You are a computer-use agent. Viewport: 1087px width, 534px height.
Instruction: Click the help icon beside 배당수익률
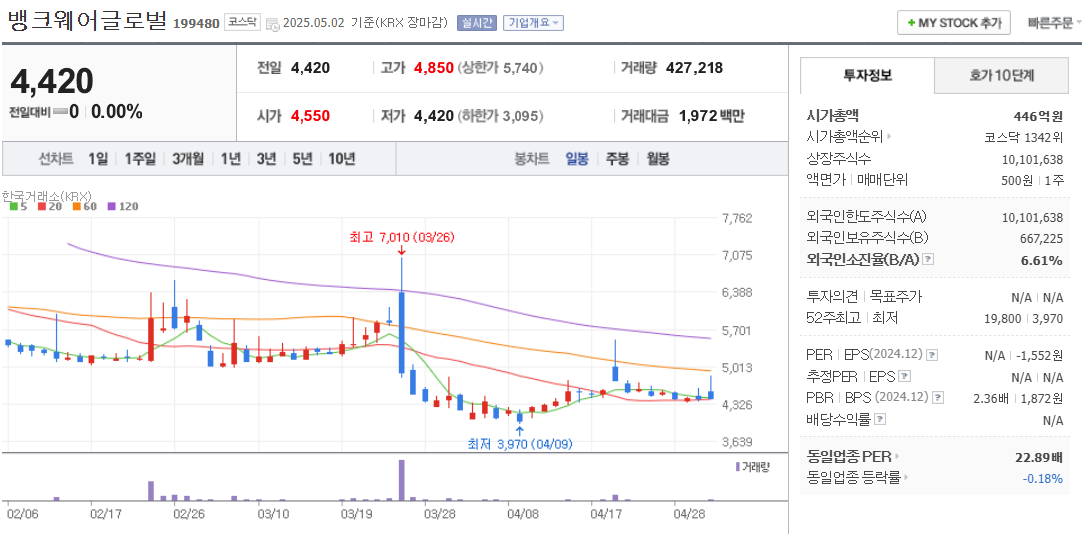coord(880,420)
